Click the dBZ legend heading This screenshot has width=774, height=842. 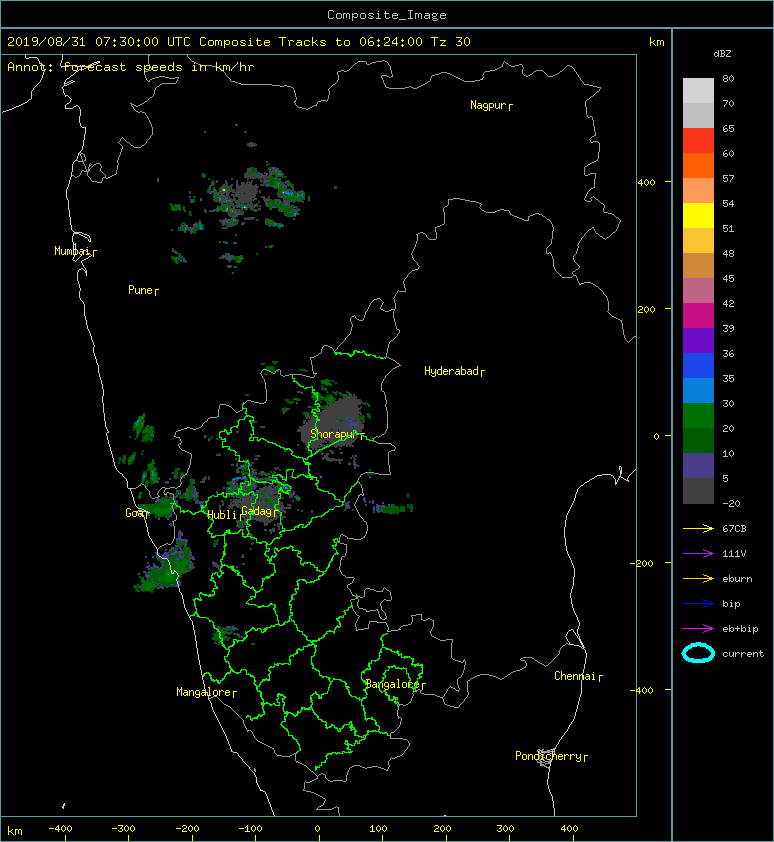[722, 54]
